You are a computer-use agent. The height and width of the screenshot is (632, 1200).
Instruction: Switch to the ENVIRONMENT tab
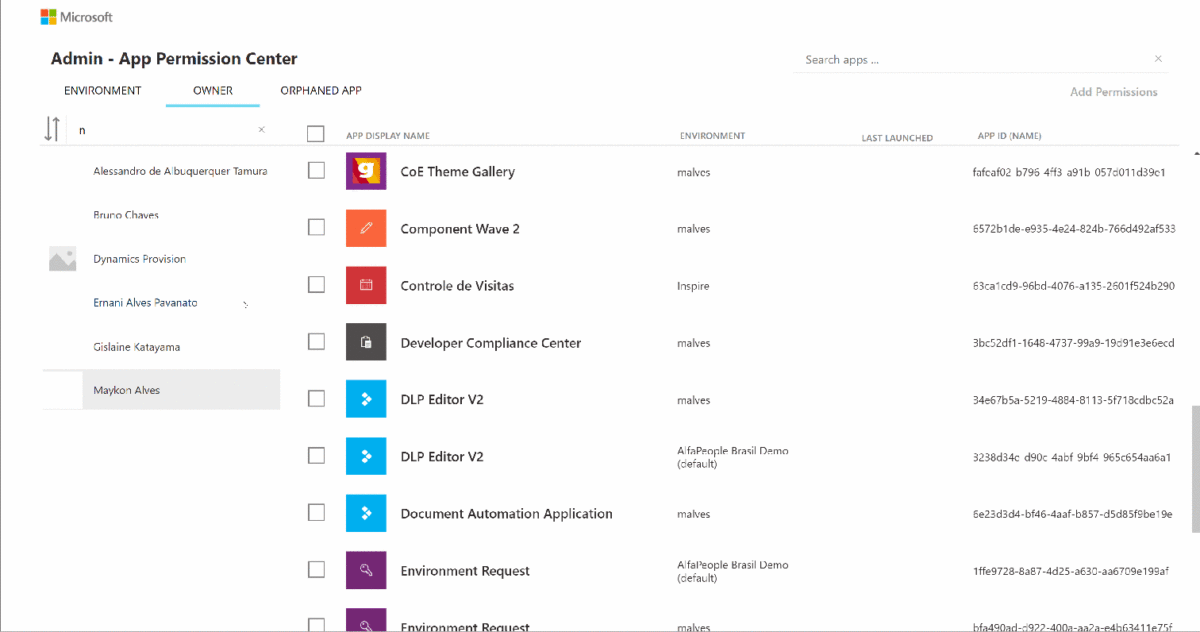tap(103, 90)
